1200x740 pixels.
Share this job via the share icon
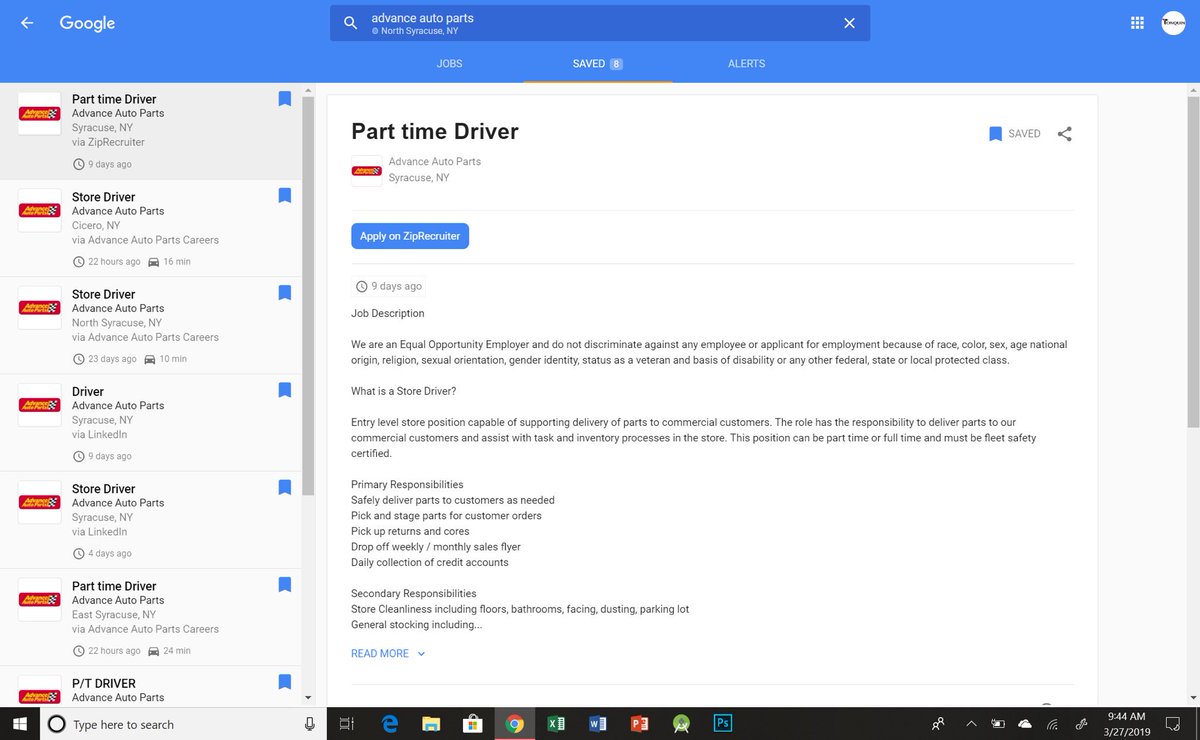[x=1064, y=133]
